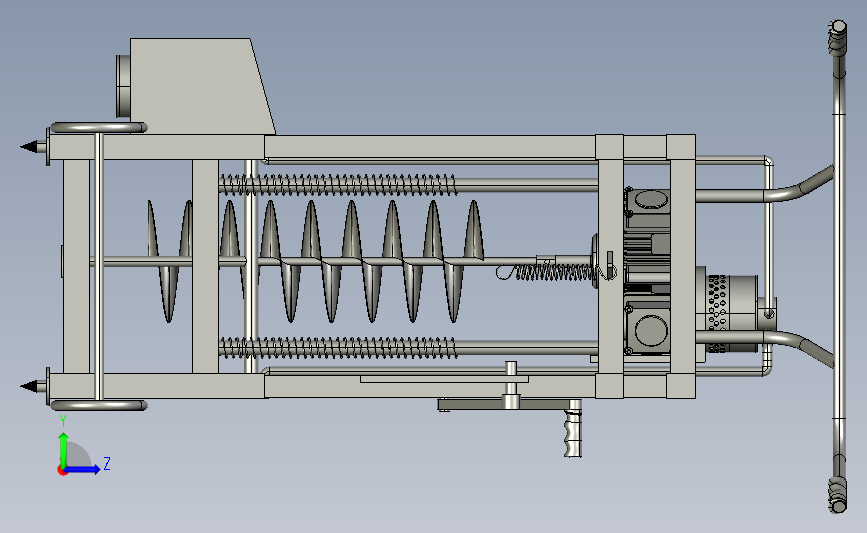The height and width of the screenshot is (533, 867).
Task: Select the upper coil spring on the guide rod
Action: point(337,185)
